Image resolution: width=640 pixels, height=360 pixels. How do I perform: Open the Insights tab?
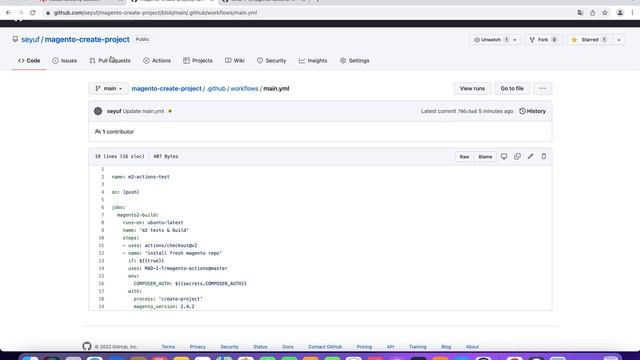click(313, 60)
